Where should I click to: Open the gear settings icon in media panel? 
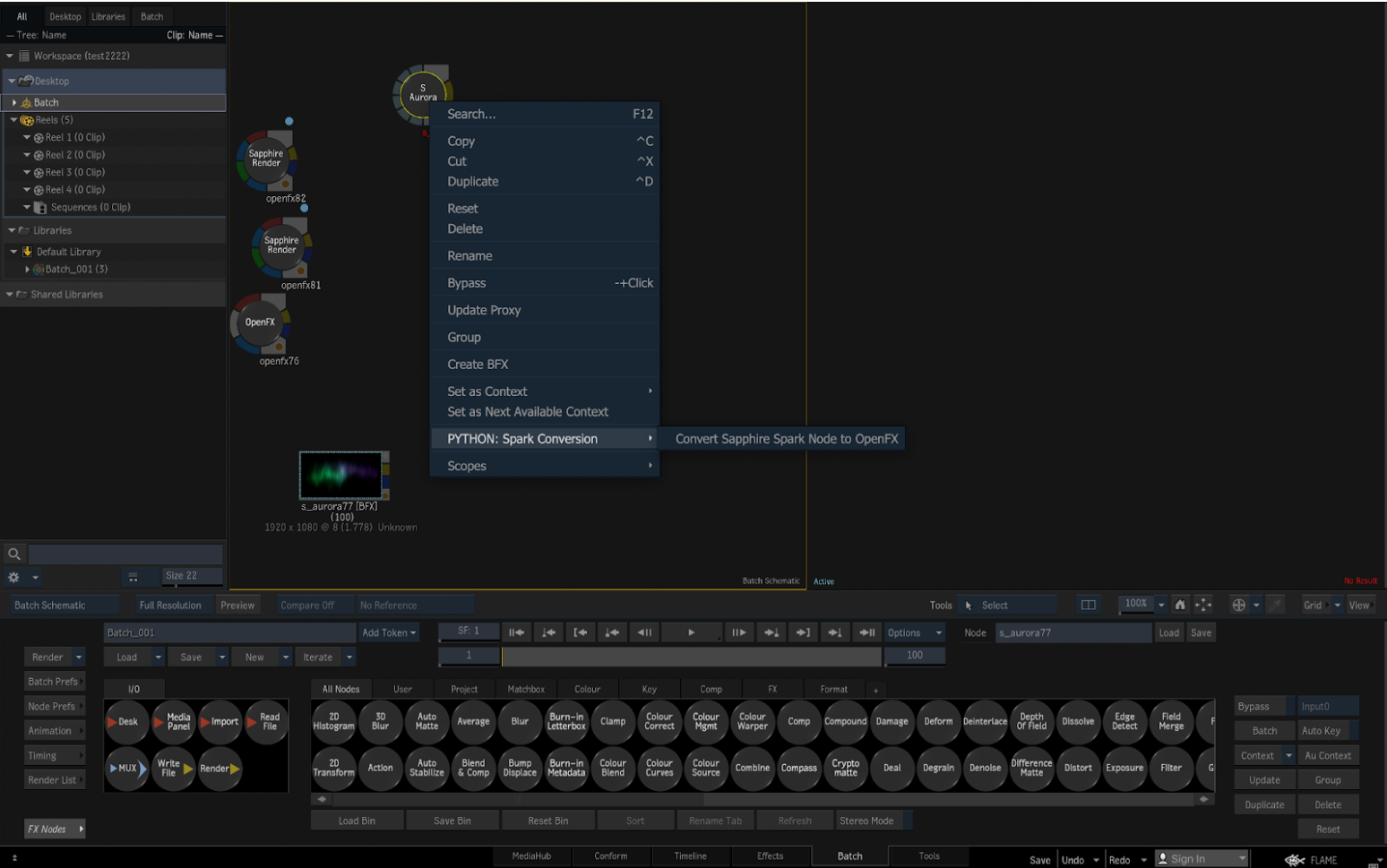[x=13, y=577]
